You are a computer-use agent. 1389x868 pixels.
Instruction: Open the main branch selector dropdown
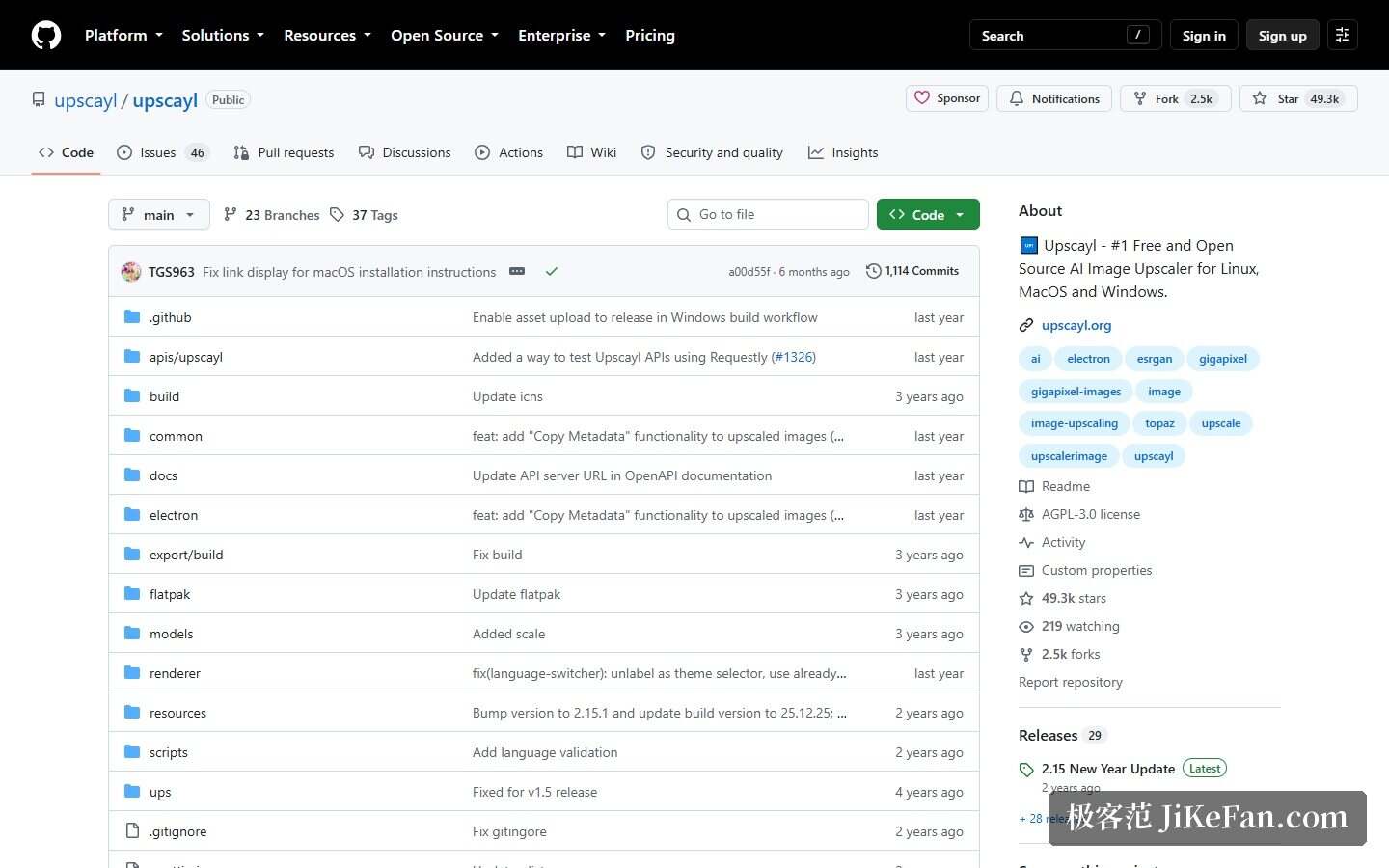coord(158,214)
